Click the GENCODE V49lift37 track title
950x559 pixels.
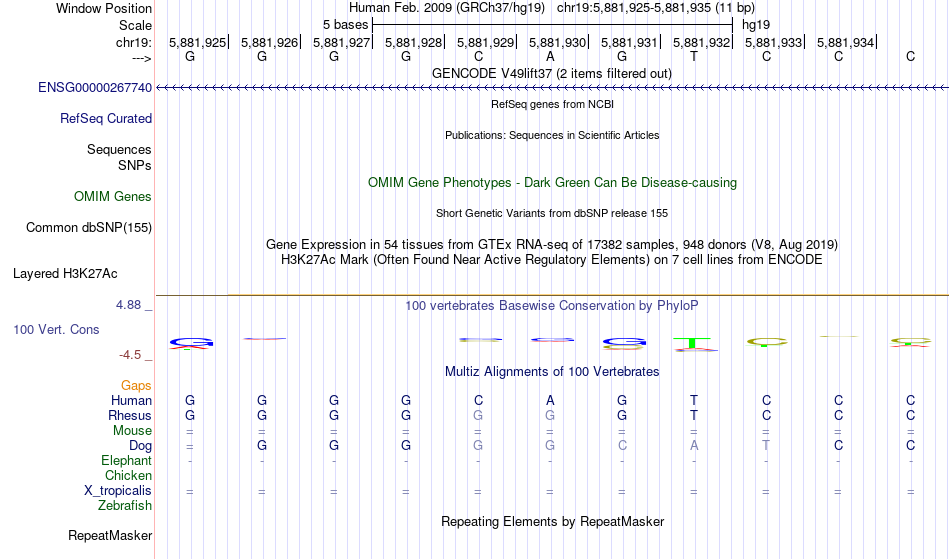pyautogui.click(x=552, y=73)
